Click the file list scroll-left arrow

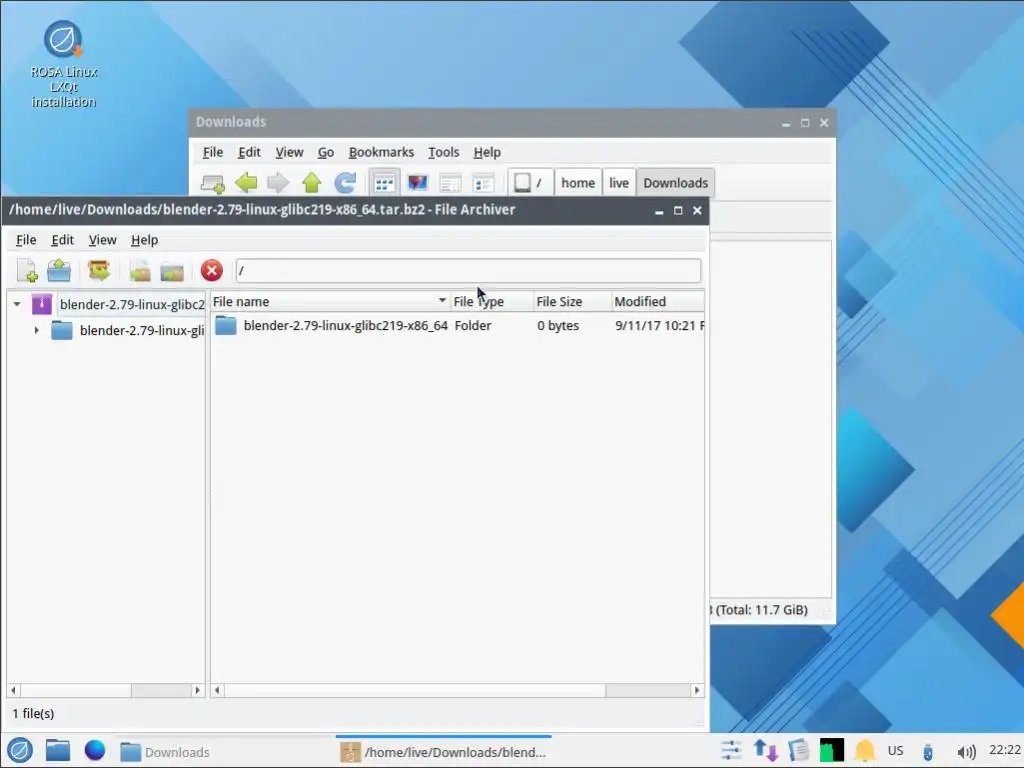217,690
